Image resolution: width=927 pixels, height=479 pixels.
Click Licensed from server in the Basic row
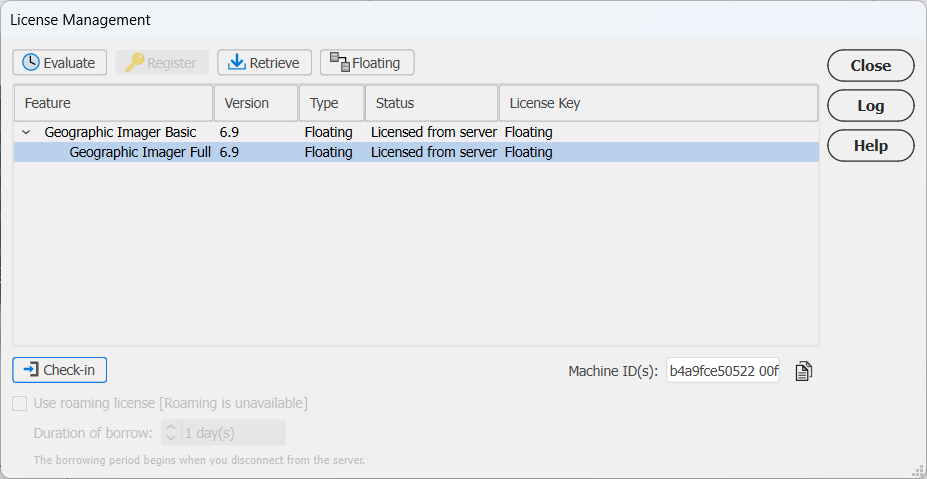[x=434, y=132]
